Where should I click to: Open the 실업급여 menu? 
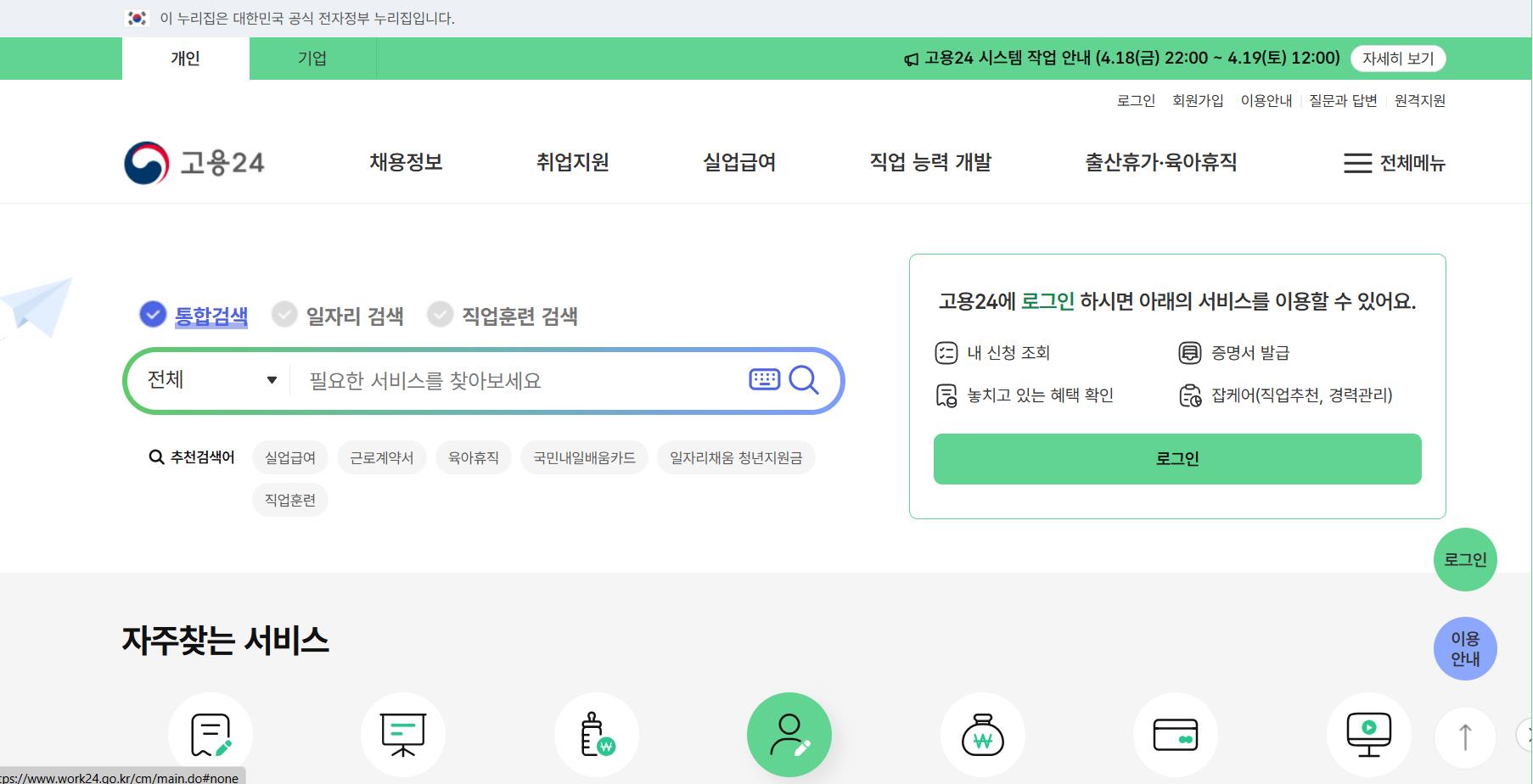click(x=739, y=162)
